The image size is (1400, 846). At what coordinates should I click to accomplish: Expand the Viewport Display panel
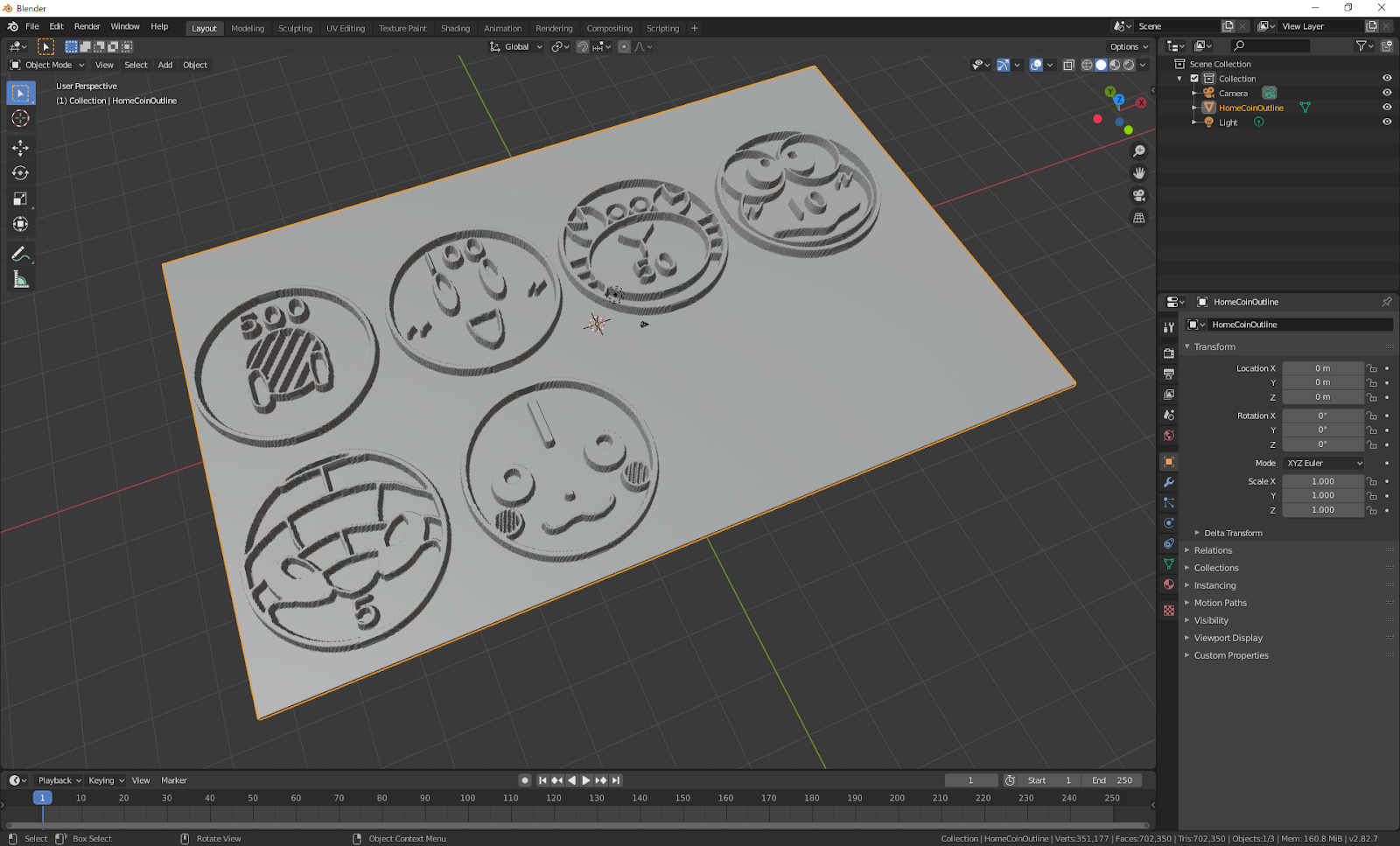[1228, 638]
